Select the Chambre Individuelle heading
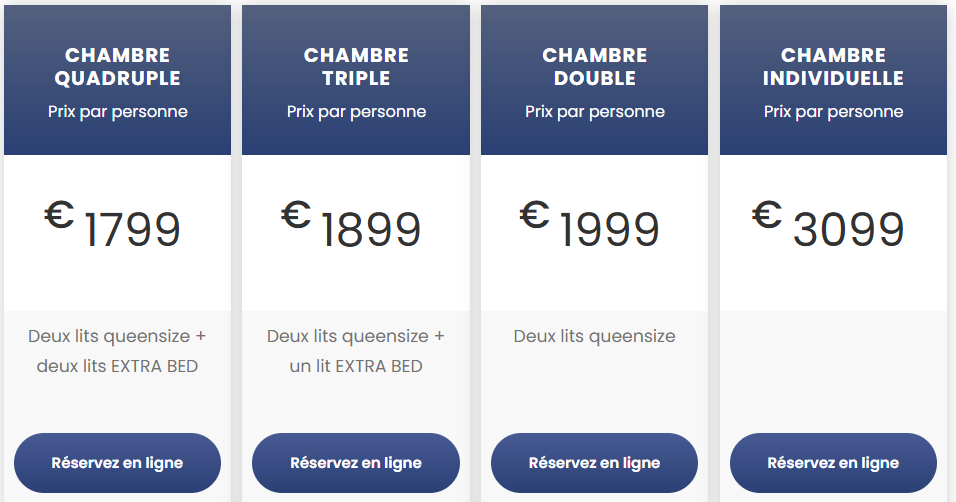Image resolution: width=956 pixels, height=502 pixels. pos(833,67)
